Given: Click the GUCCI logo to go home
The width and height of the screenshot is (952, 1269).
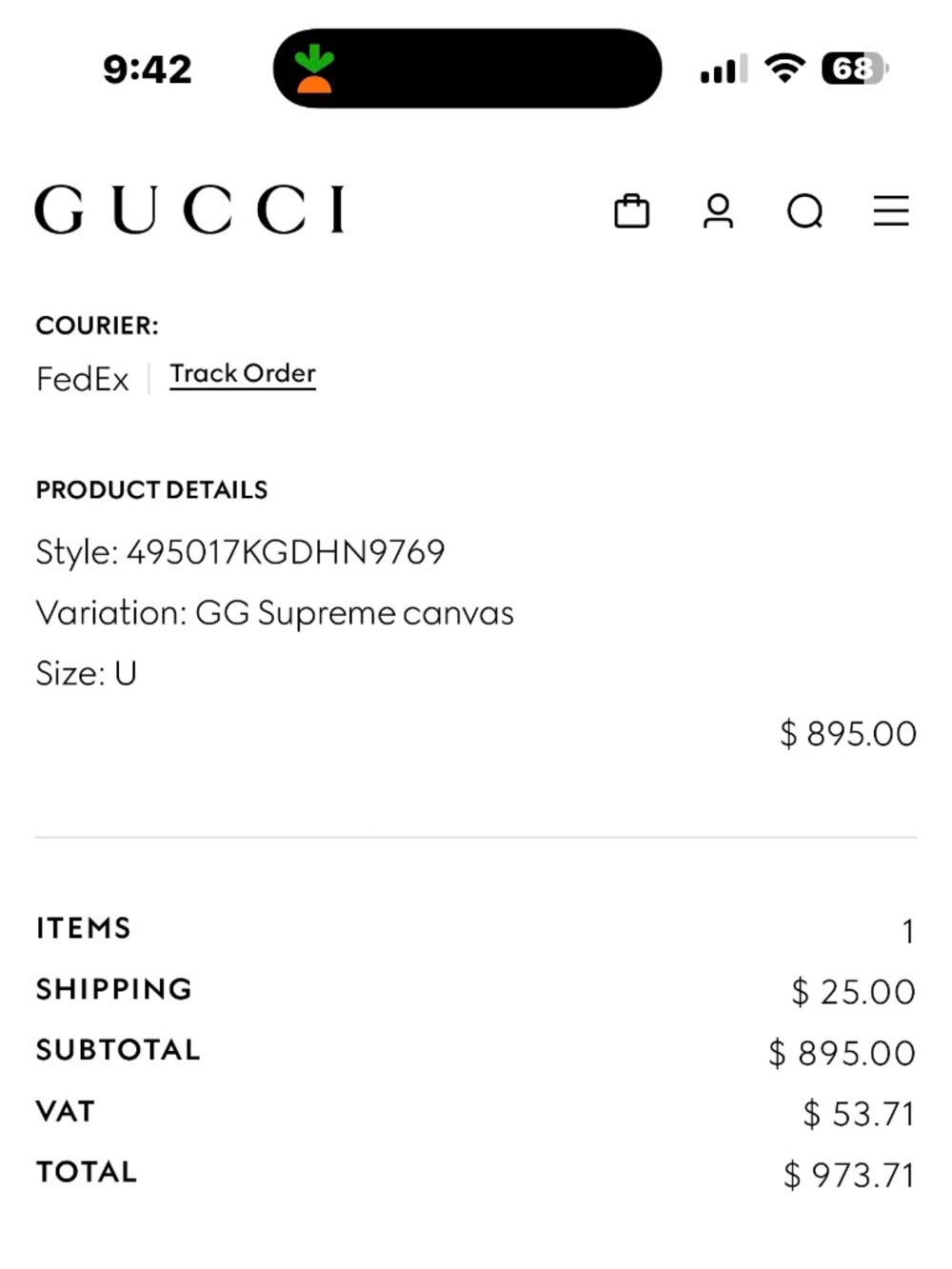Looking at the screenshot, I should pos(188,209).
